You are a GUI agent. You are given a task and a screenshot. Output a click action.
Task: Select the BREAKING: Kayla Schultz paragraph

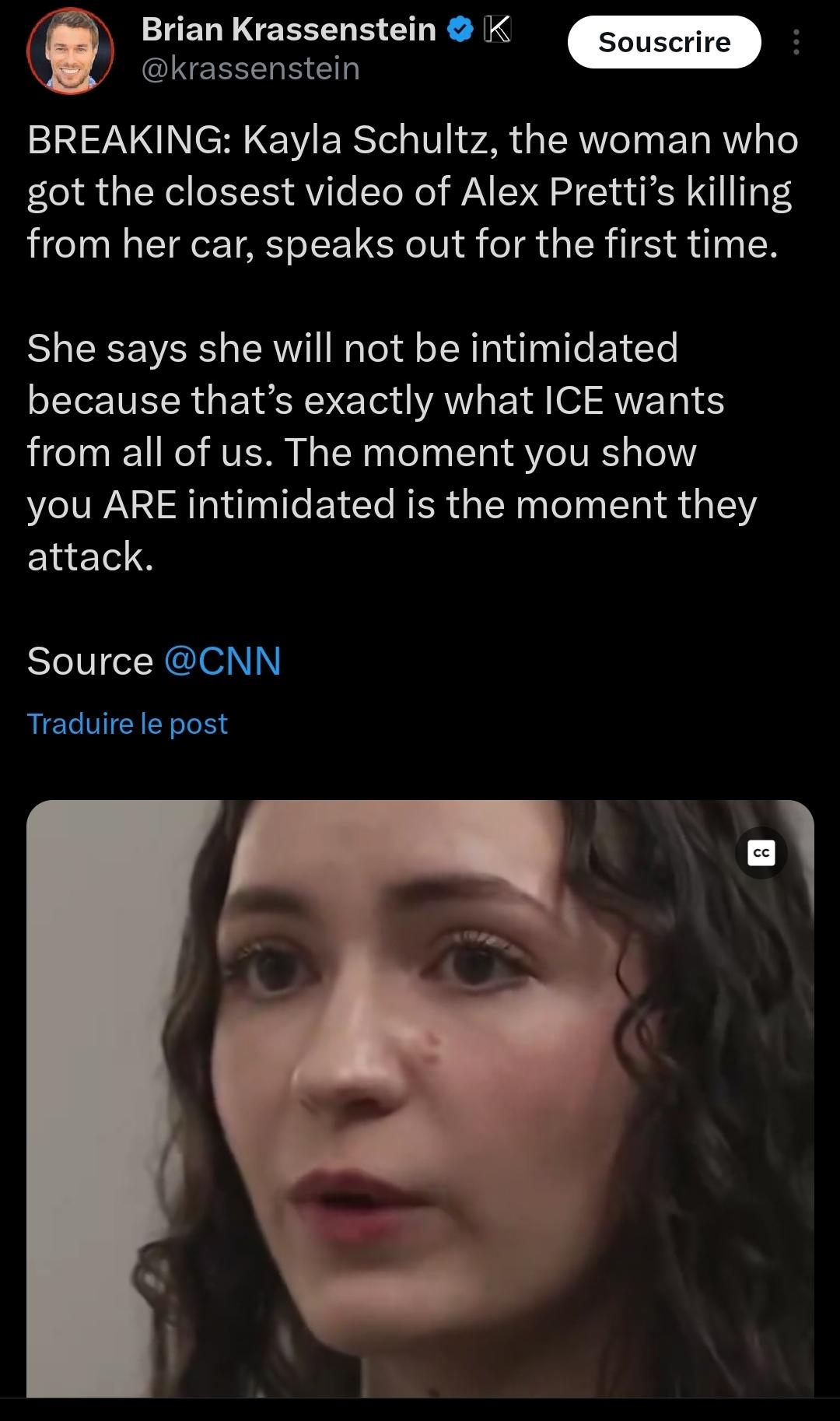tap(413, 192)
